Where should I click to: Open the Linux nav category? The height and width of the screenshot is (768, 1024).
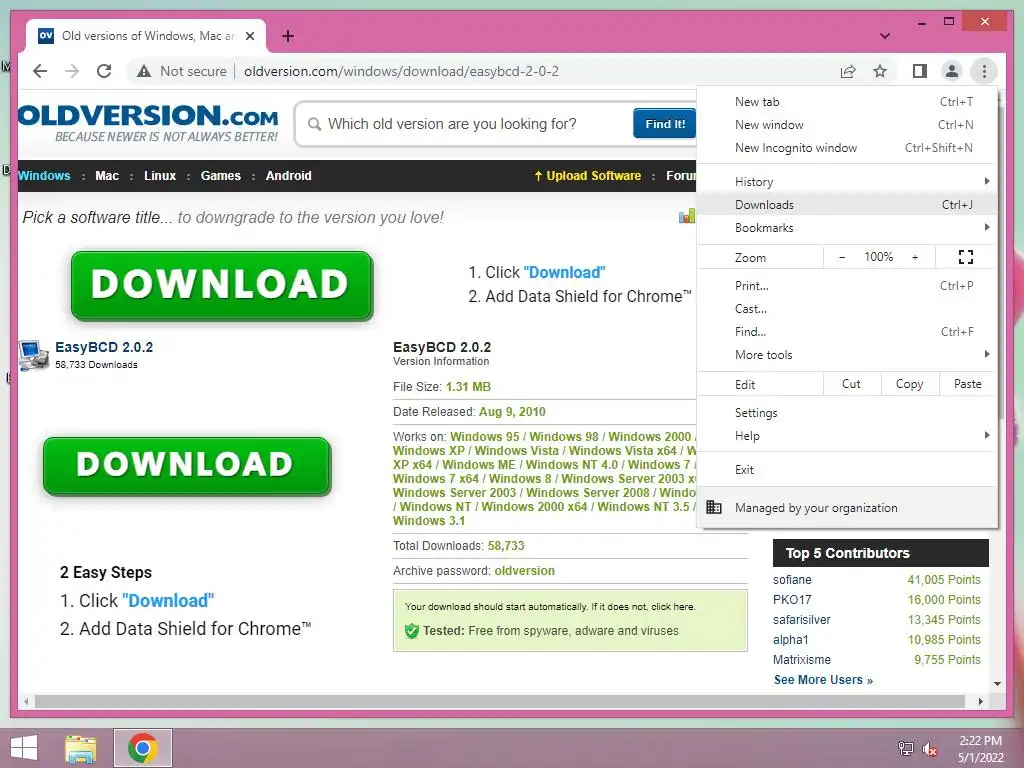160,176
